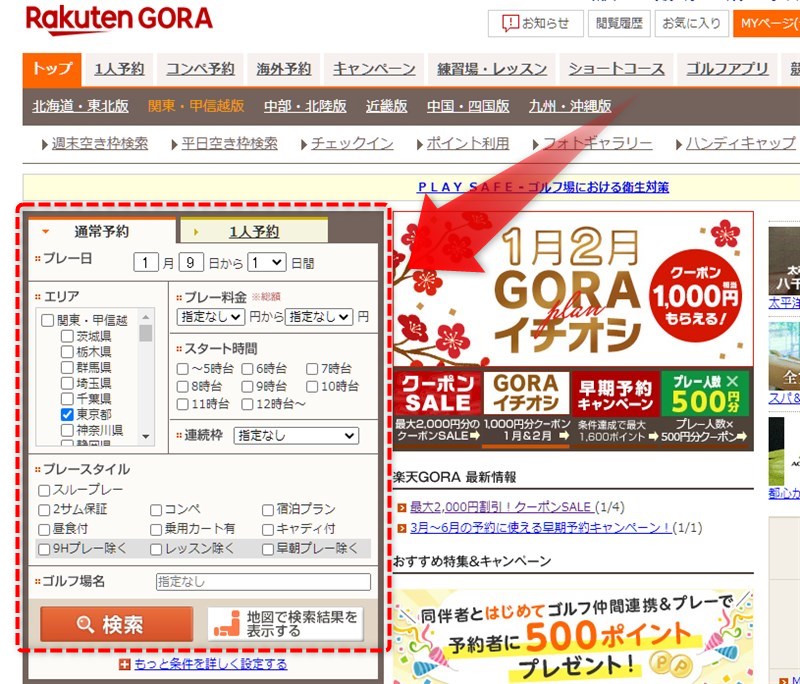Open the ゴルフアプリ tab
The height and width of the screenshot is (684, 800).
pyautogui.click(x=727, y=69)
